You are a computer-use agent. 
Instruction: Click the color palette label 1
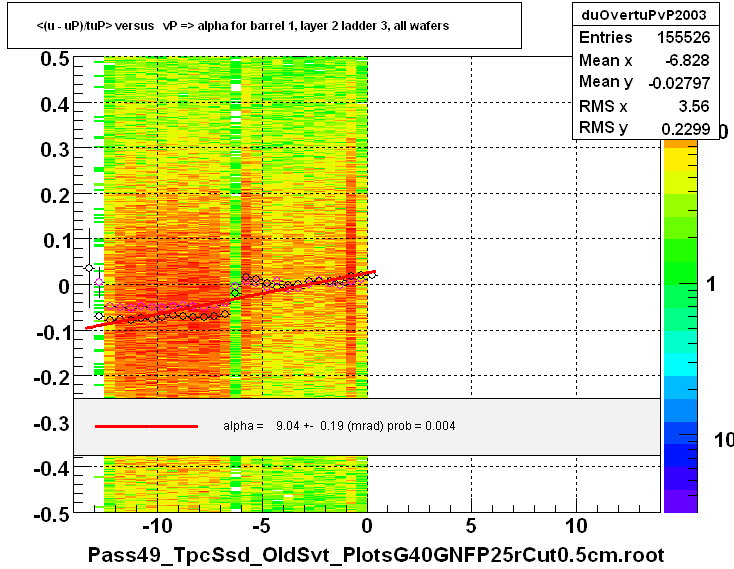pos(711,284)
